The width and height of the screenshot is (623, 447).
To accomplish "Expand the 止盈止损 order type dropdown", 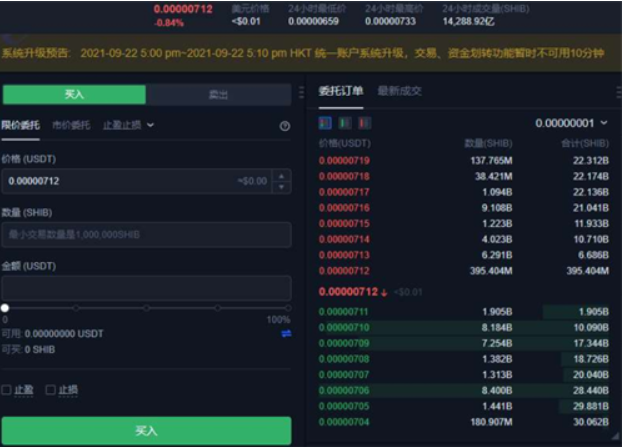I will [129, 125].
